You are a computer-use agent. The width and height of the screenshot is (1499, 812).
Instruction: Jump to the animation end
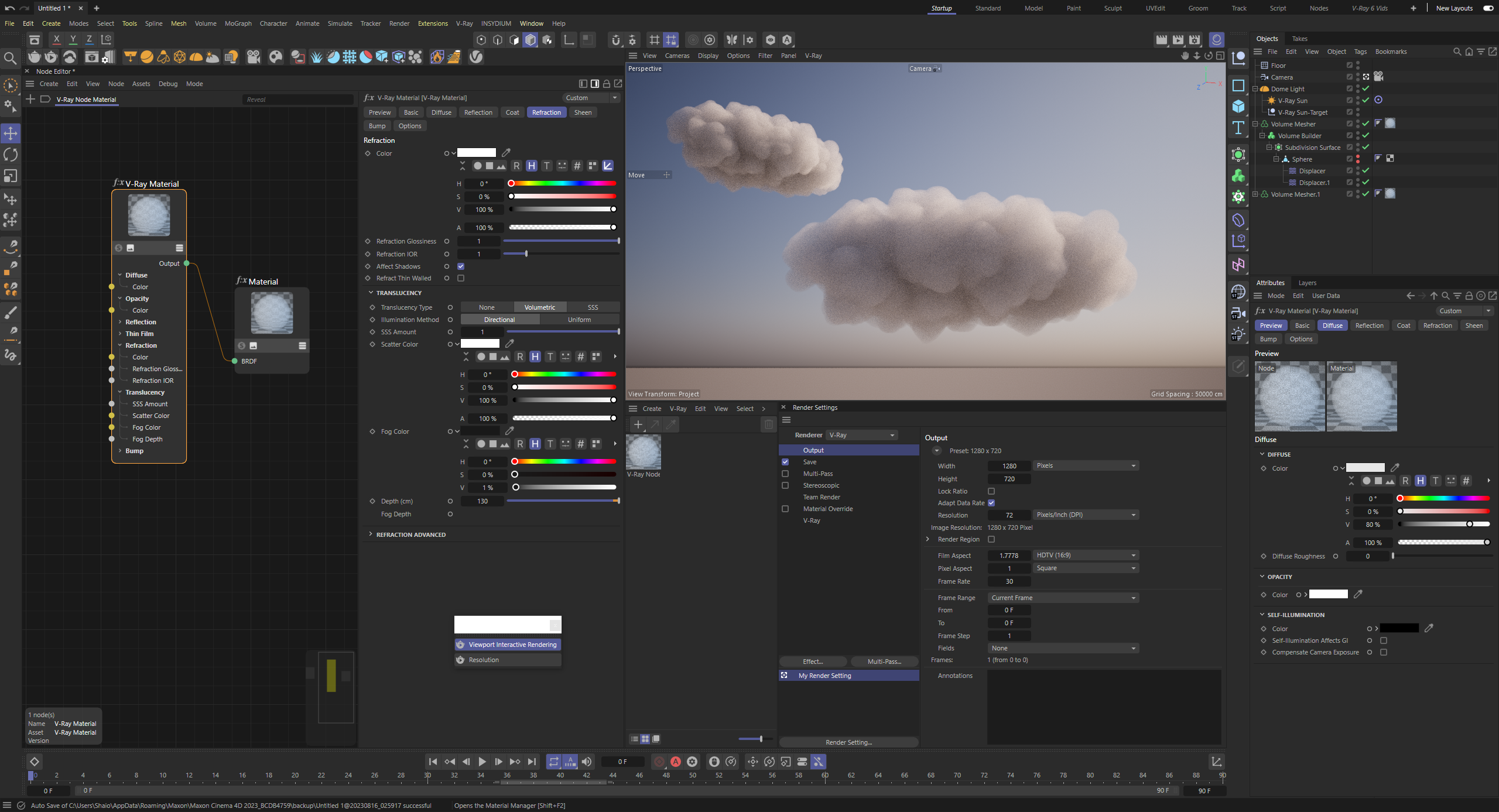pyautogui.click(x=532, y=762)
